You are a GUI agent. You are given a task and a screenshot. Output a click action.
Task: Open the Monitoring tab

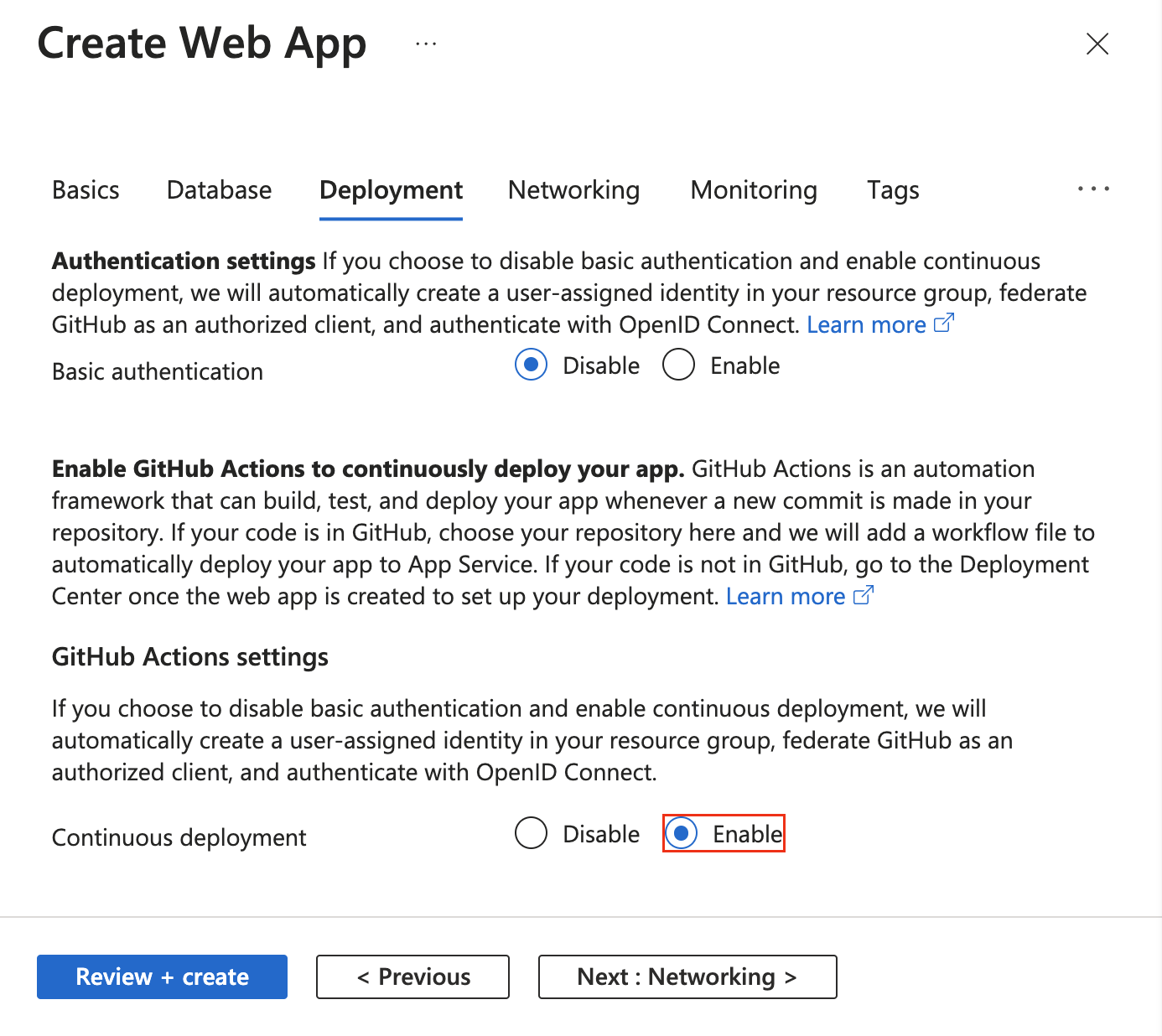pos(753,190)
